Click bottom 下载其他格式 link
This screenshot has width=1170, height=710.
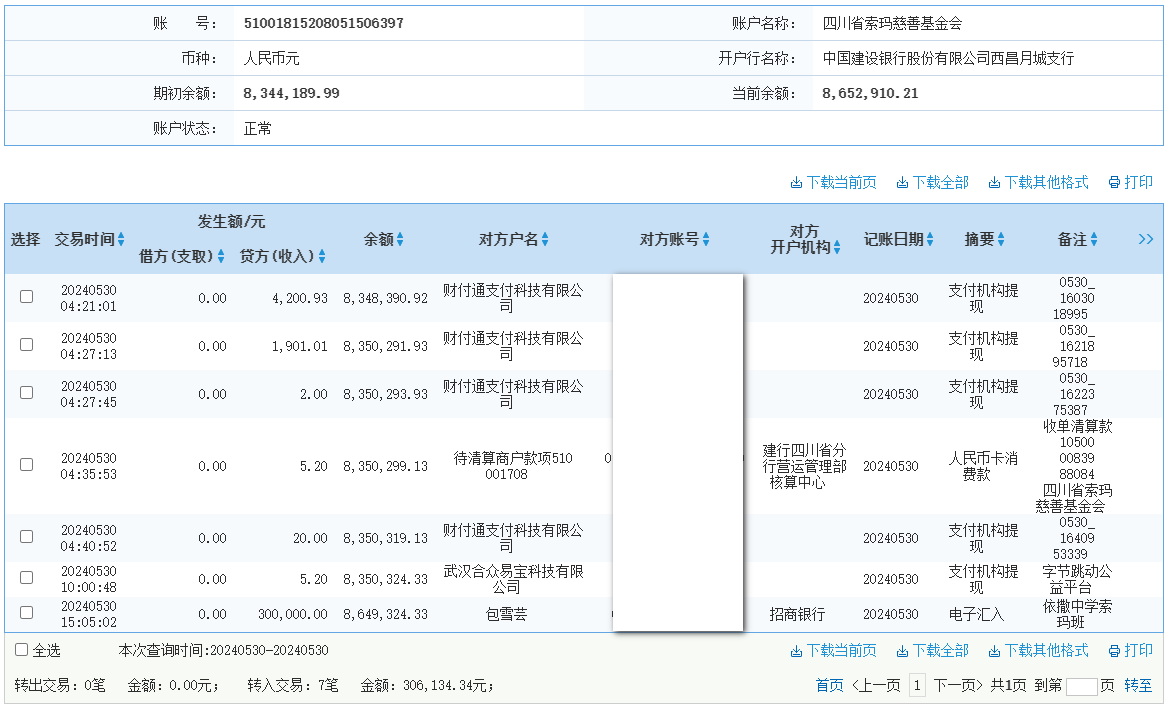[1039, 651]
